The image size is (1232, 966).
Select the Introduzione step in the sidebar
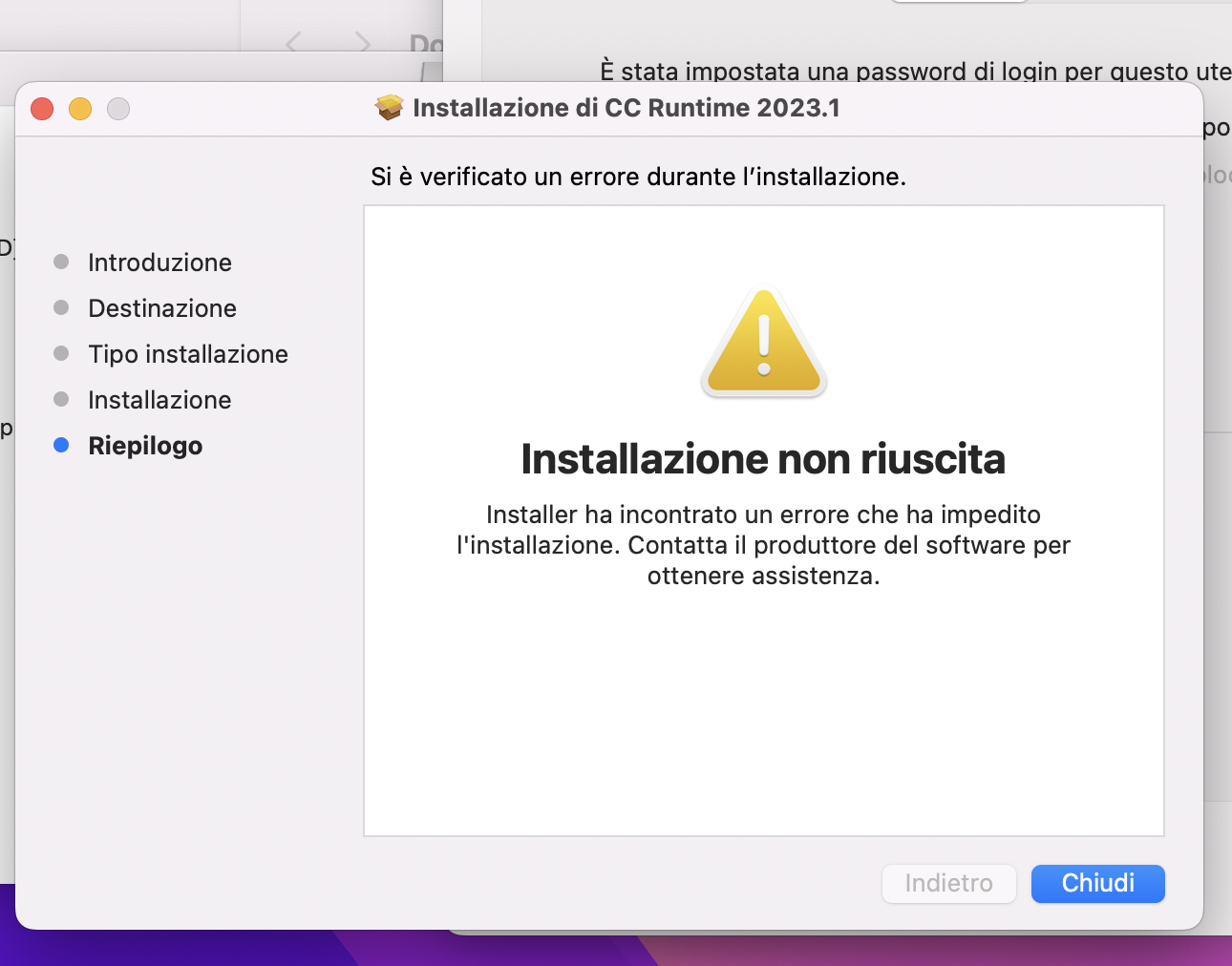159,262
